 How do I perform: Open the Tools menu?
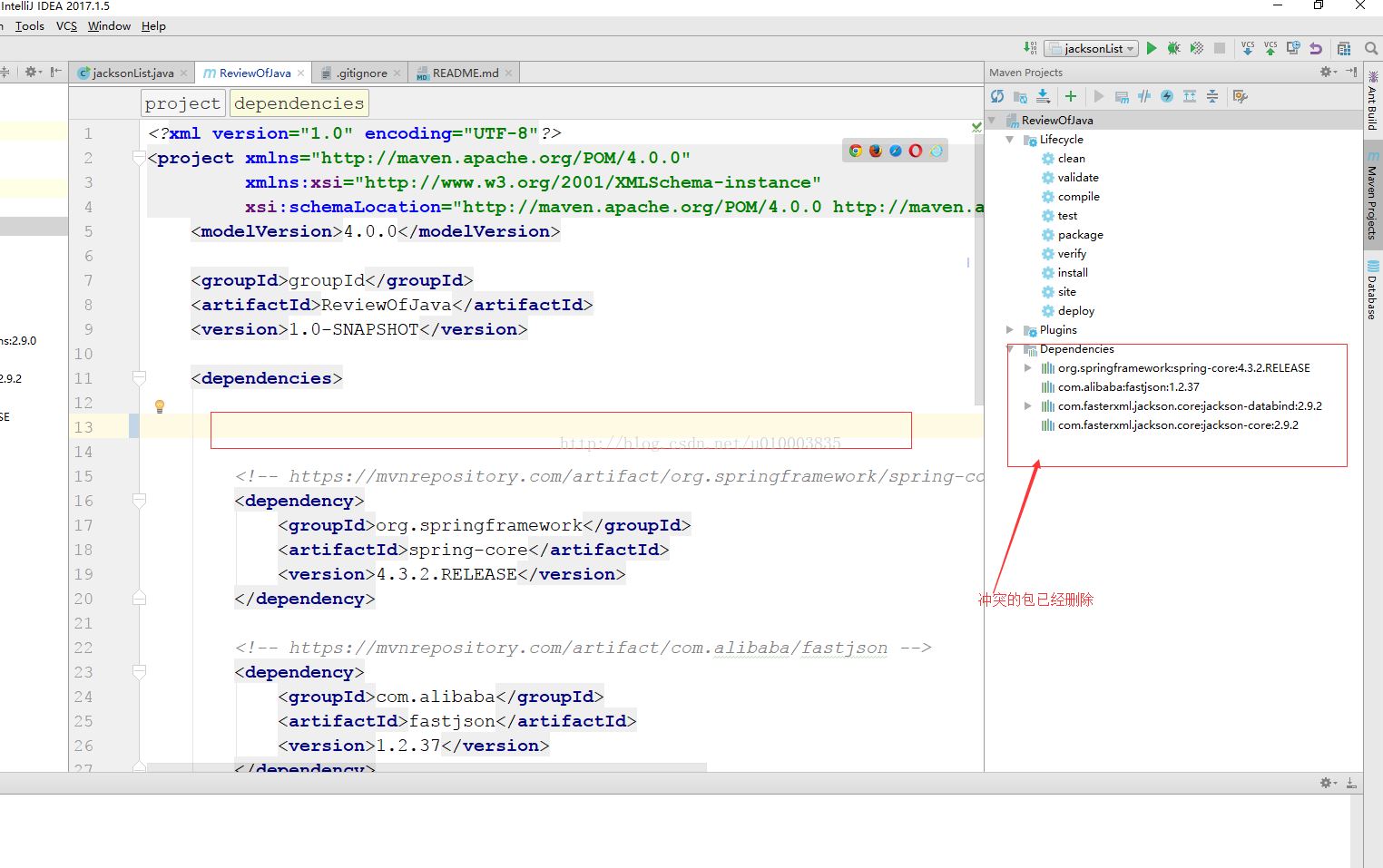click(x=30, y=26)
